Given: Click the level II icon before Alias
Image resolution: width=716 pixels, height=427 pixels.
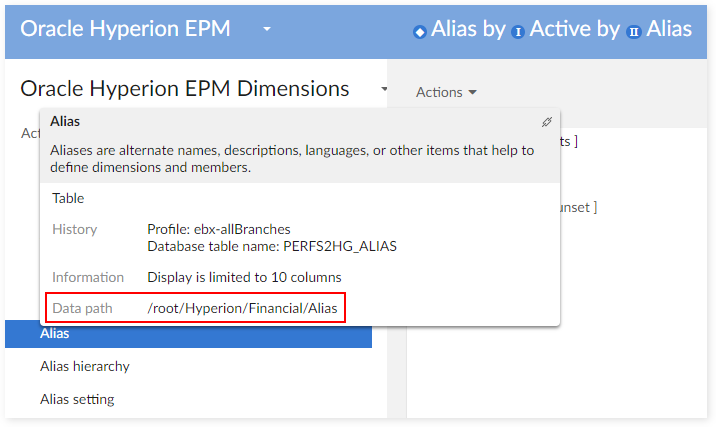Looking at the screenshot, I should (x=633, y=32).
